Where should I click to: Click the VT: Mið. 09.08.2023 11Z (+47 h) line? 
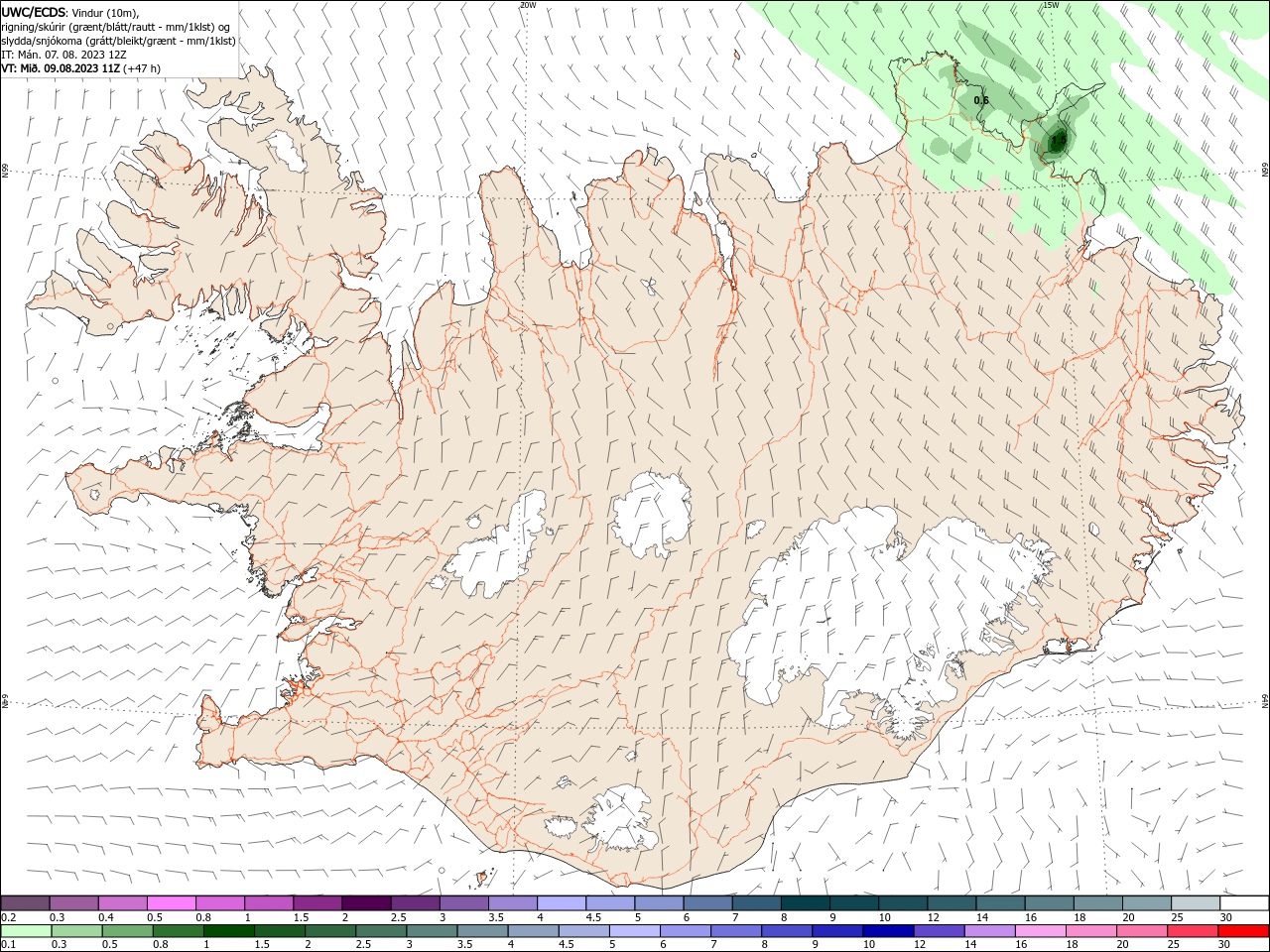click(81, 68)
